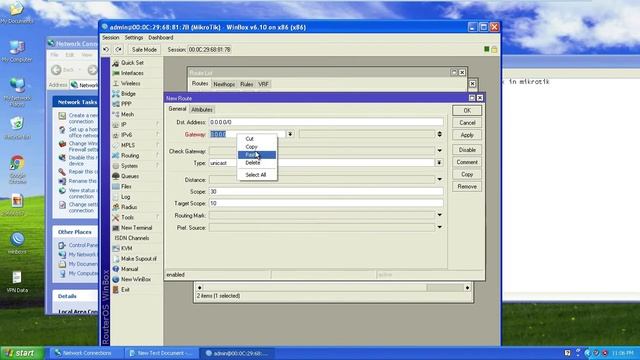Open ISDN Channels in sidebar
The height and width of the screenshot is (360, 640).
[x=131, y=238]
